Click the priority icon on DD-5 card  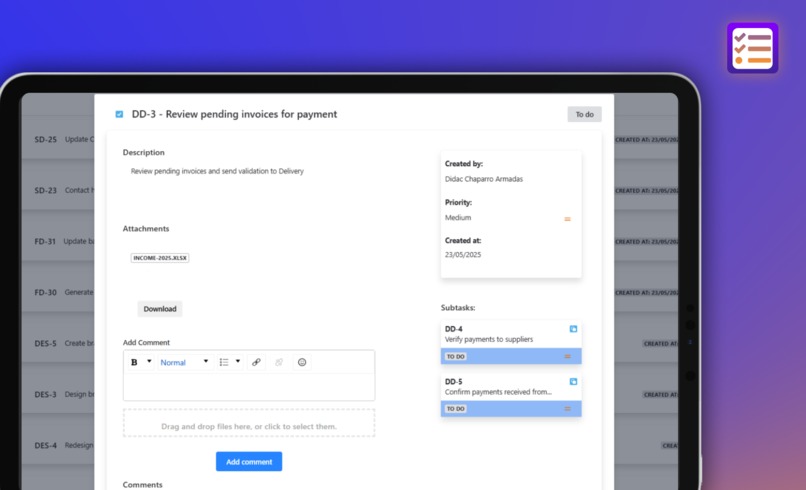(567, 409)
